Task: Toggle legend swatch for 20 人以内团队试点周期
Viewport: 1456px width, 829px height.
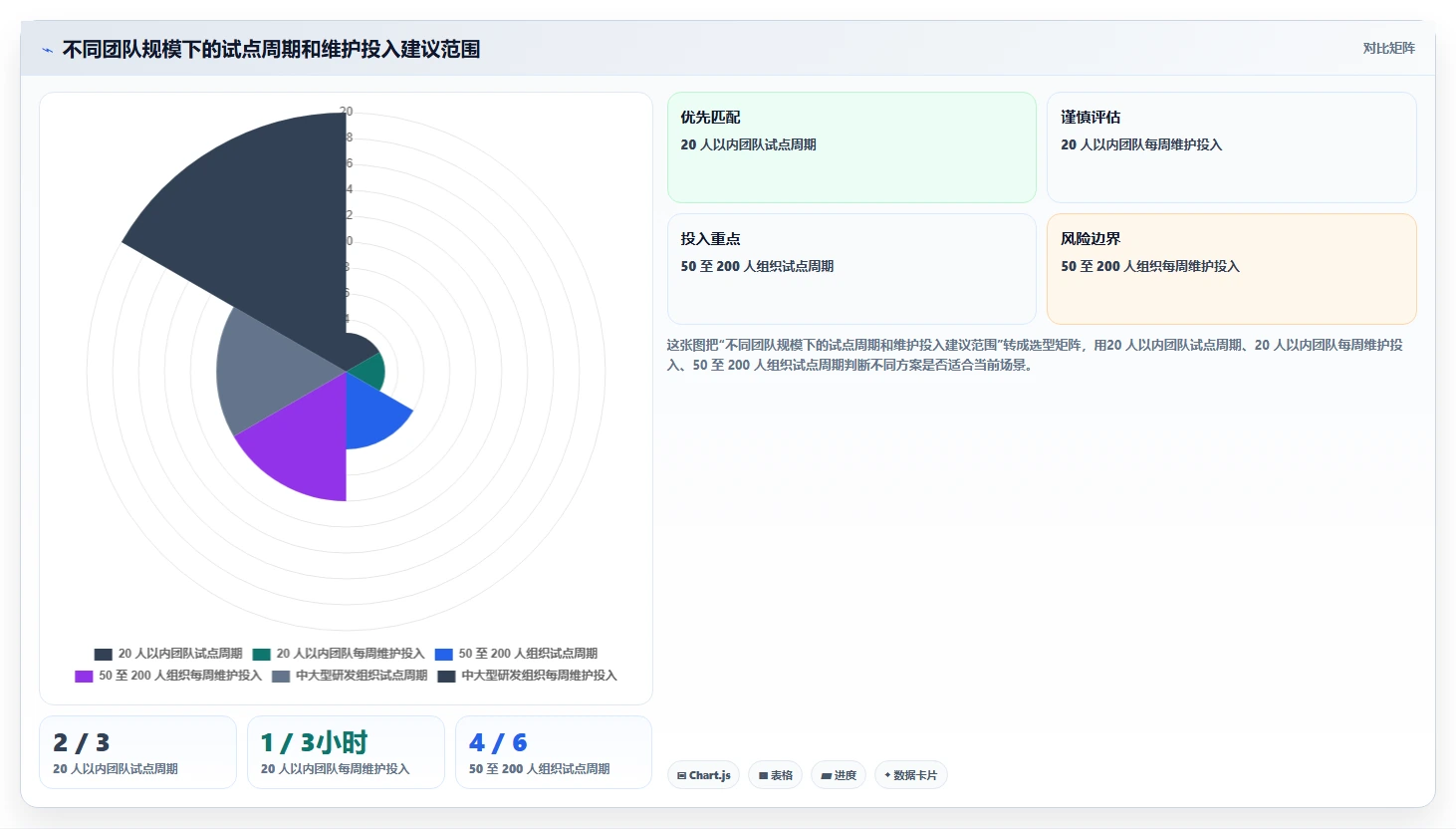Action: pyautogui.click(x=103, y=655)
